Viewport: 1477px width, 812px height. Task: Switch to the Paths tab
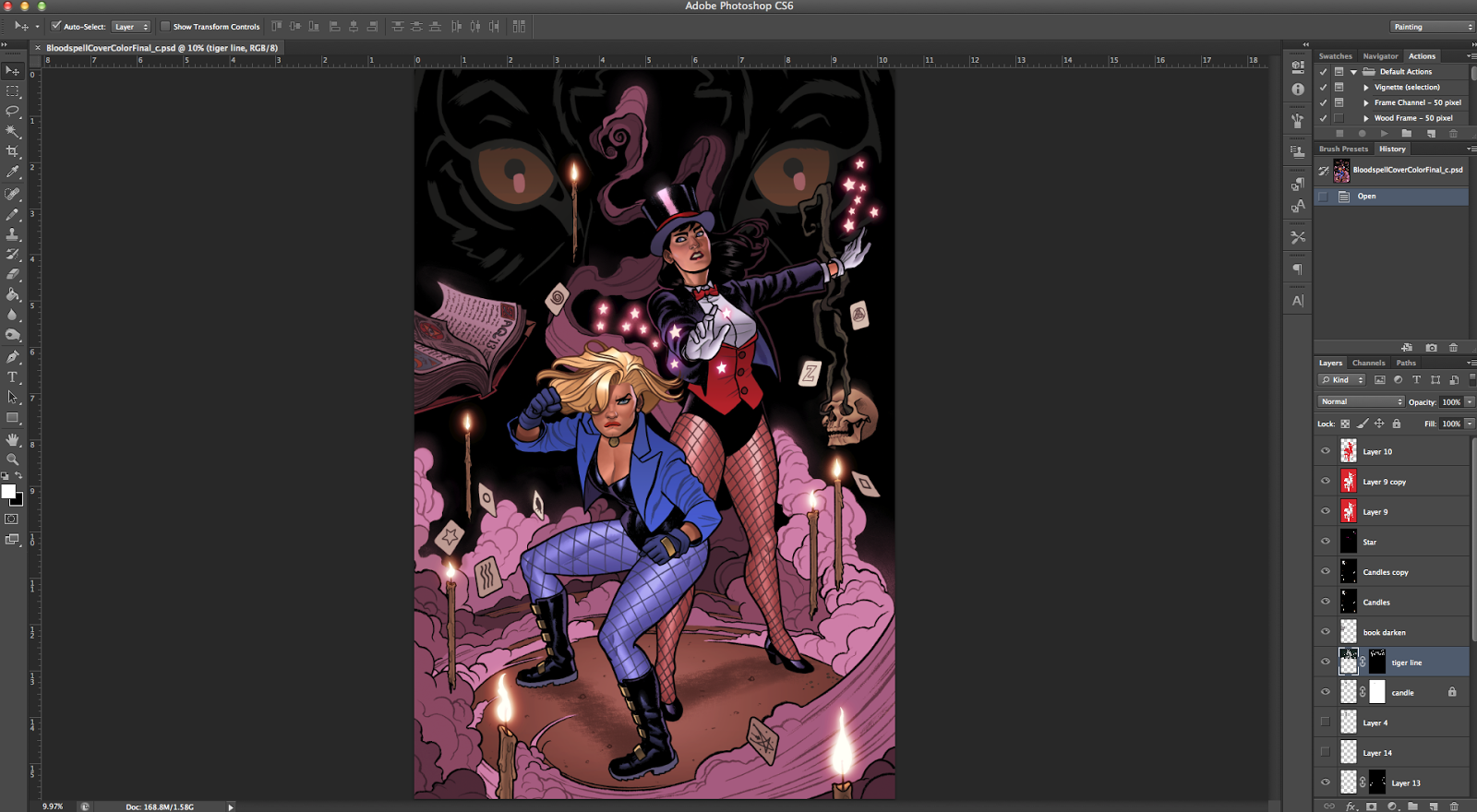1406,363
